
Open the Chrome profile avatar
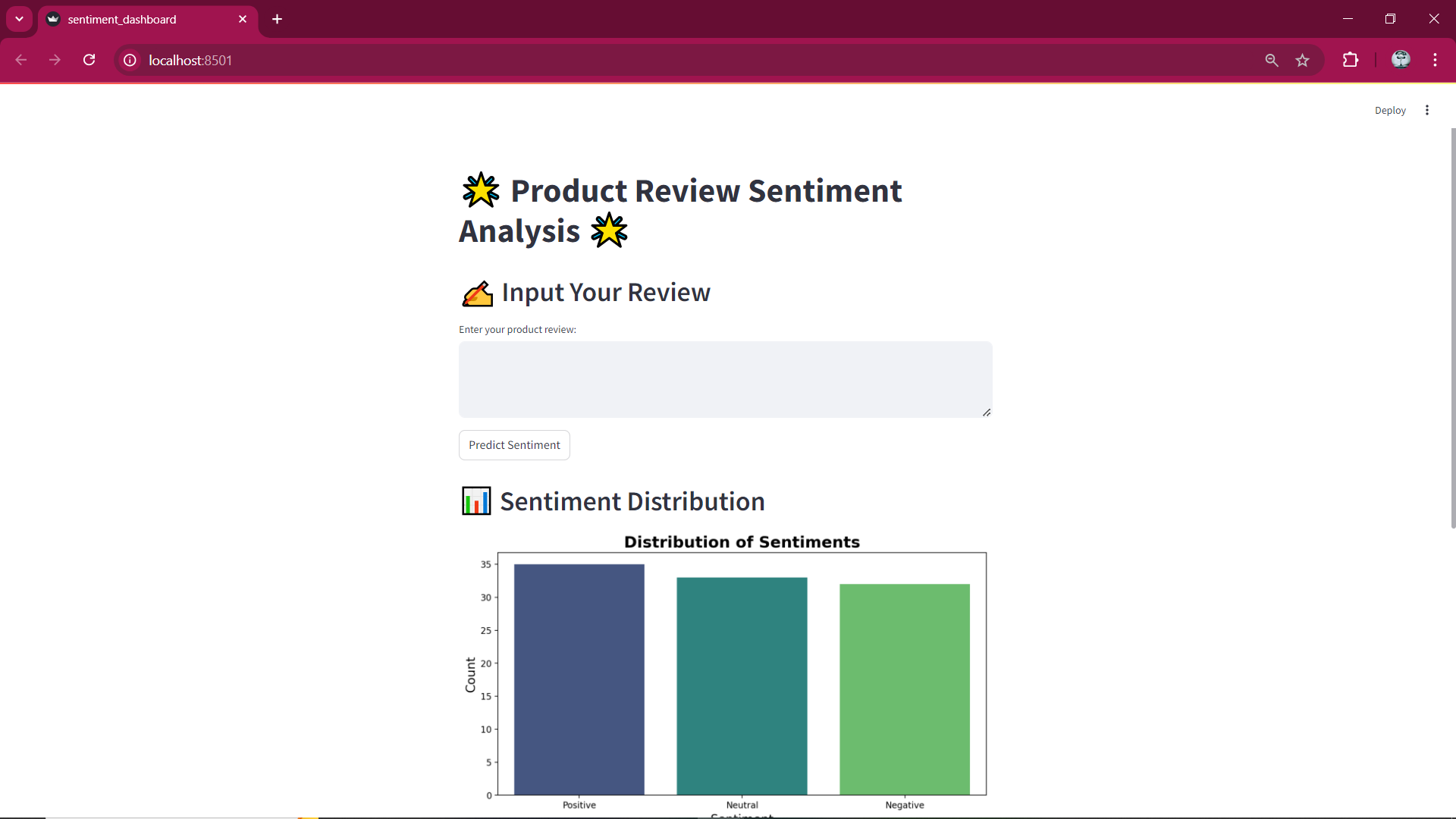pyautogui.click(x=1401, y=60)
